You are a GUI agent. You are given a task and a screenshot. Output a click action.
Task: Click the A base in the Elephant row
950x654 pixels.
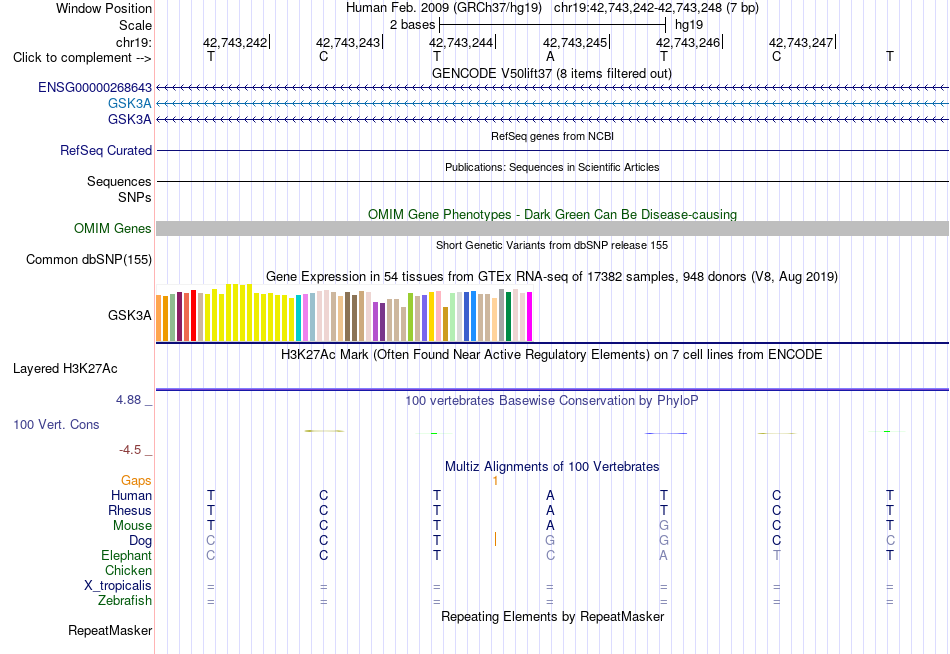663,556
